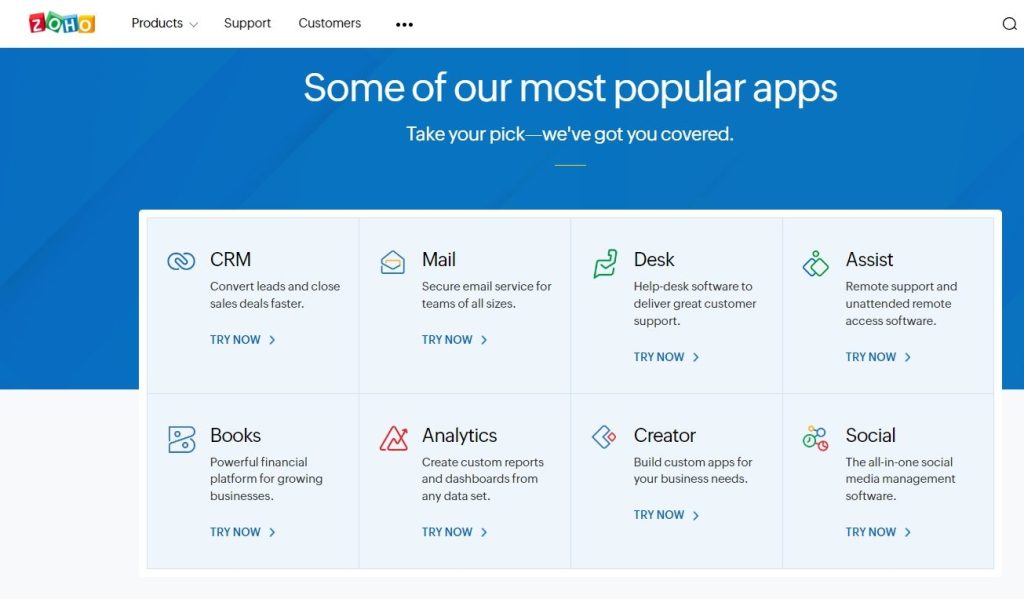1024x599 pixels.
Task: Open the Support menu item
Action: click(x=247, y=23)
